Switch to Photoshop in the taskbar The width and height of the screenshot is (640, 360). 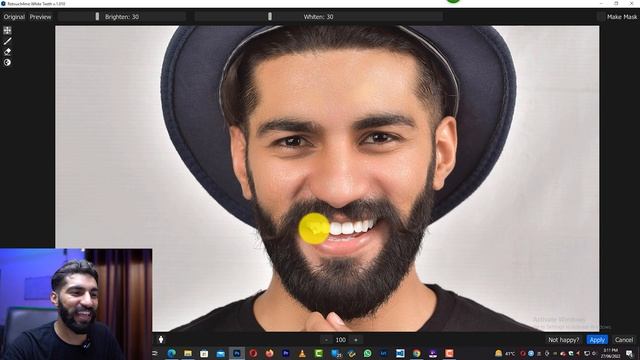click(x=237, y=353)
